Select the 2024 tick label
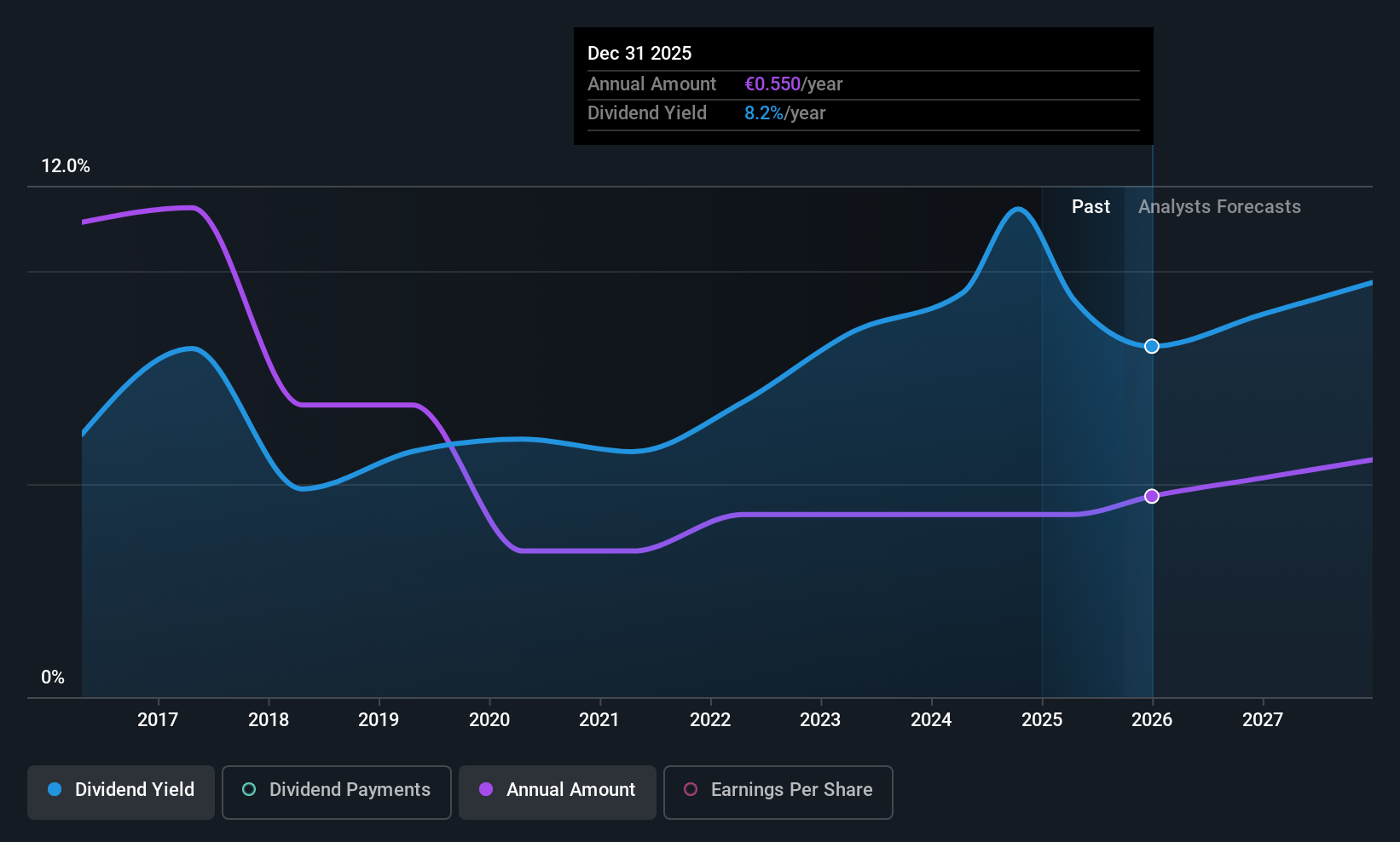This screenshot has height=842, width=1400. 931,720
